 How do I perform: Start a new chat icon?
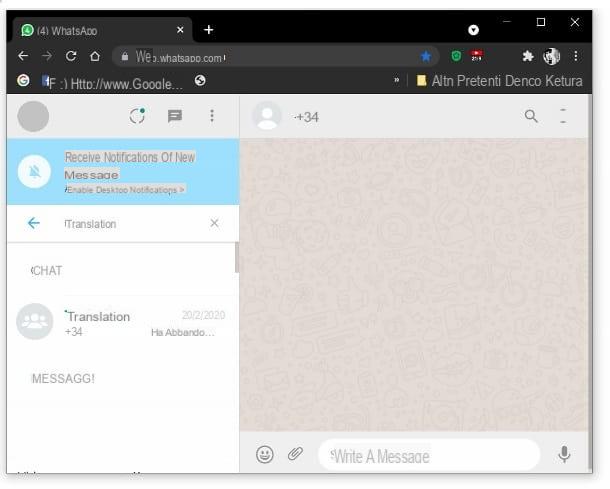pyautogui.click(x=175, y=116)
